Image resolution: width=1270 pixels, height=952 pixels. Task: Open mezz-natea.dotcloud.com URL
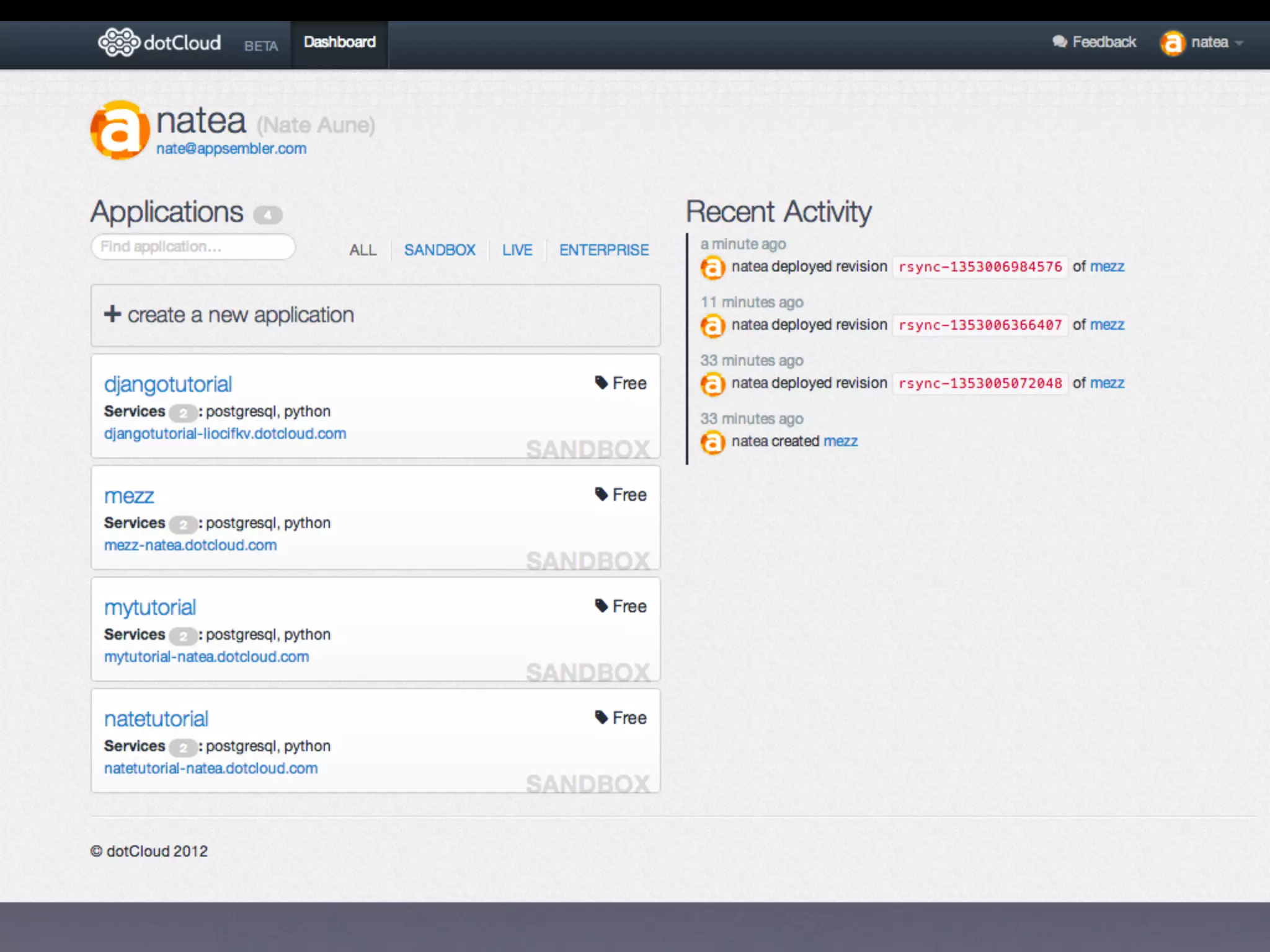pyautogui.click(x=190, y=545)
